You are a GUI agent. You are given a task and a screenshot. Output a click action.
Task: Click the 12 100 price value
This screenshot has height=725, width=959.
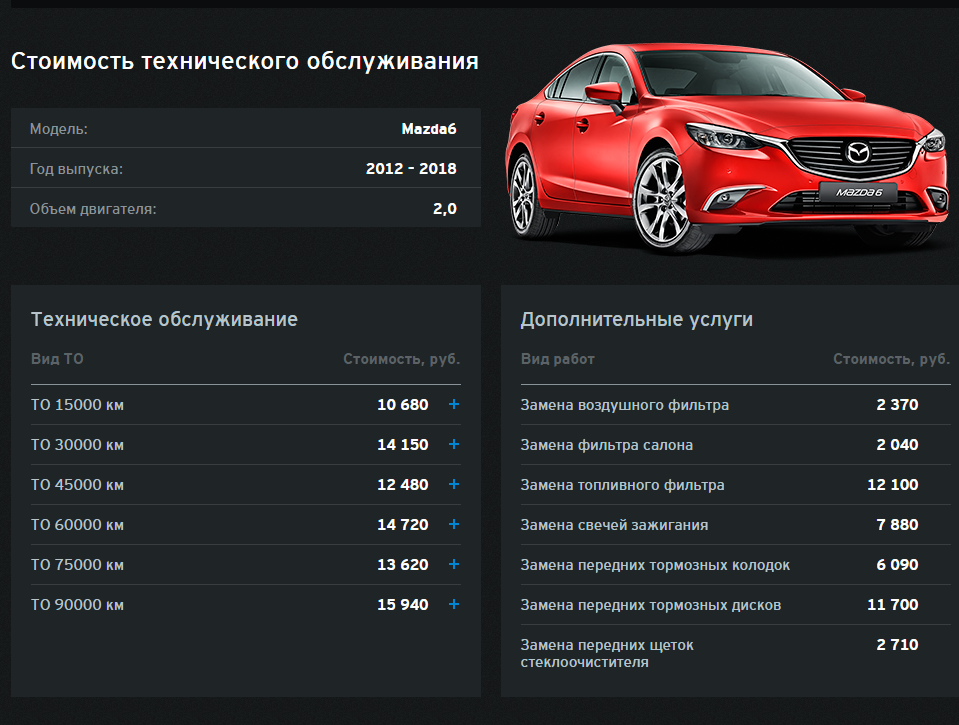pyautogui.click(x=893, y=485)
